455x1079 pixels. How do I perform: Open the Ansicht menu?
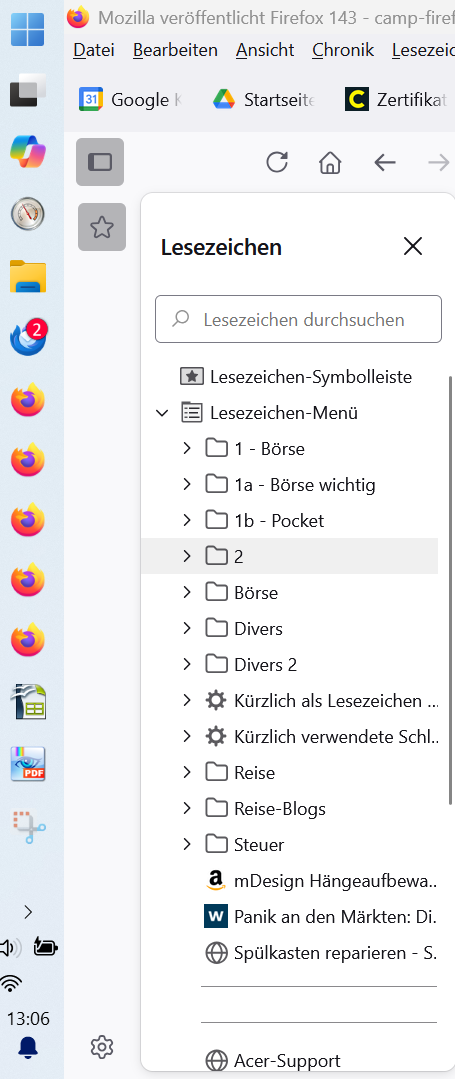coord(265,50)
